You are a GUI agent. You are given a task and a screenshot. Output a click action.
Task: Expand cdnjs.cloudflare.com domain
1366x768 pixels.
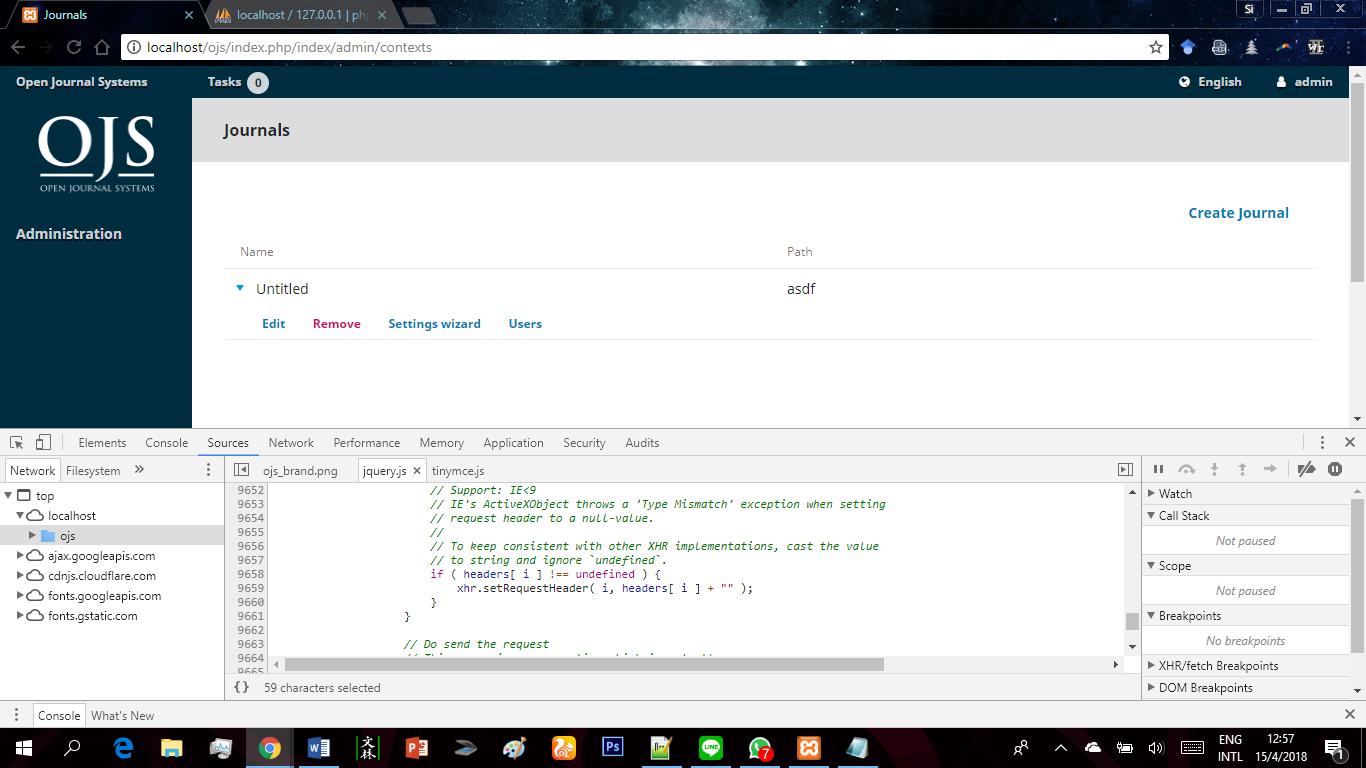click(x=20, y=575)
